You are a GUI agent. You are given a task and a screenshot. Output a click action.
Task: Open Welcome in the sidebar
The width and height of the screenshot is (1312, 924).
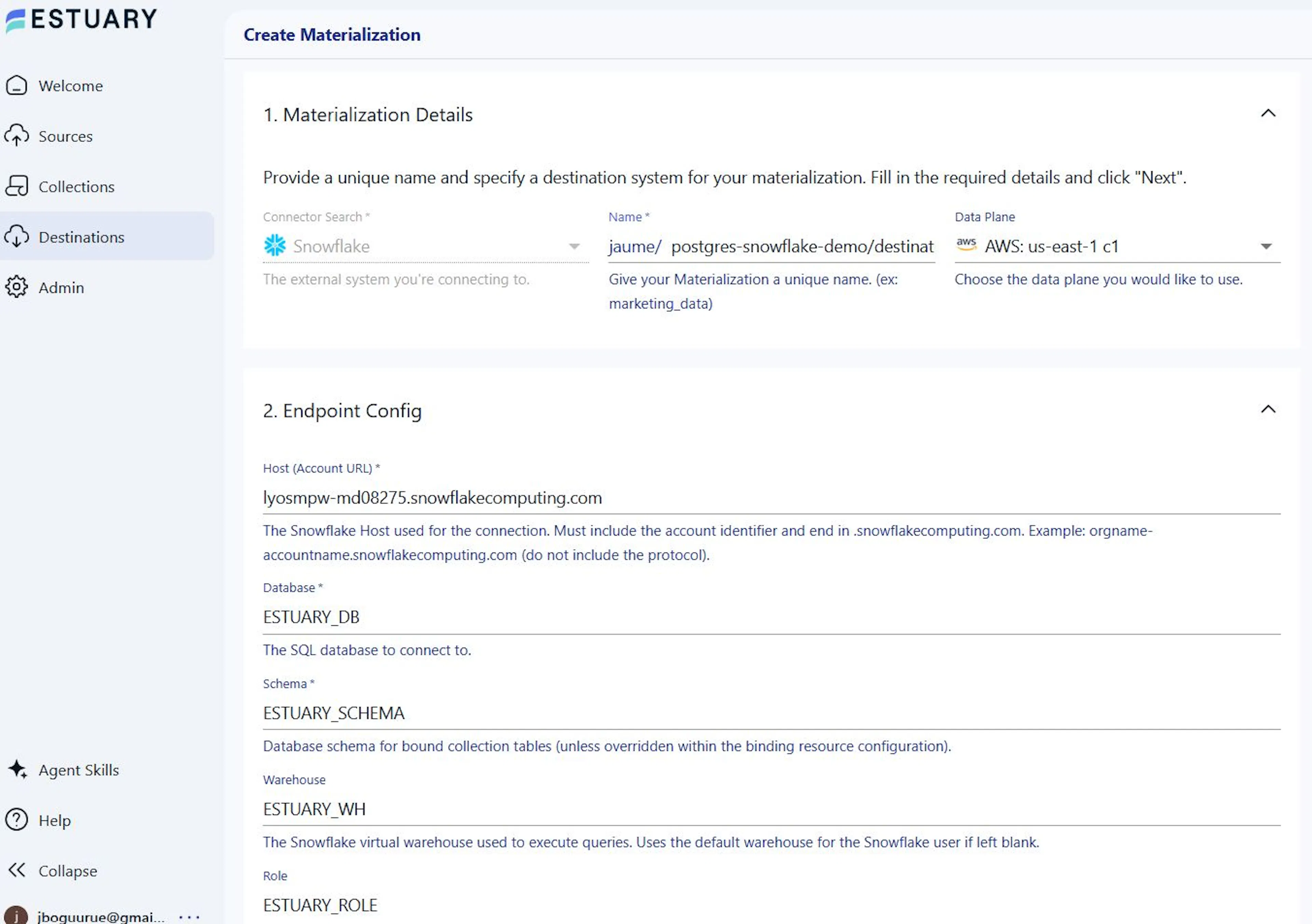tap(107, 86)
